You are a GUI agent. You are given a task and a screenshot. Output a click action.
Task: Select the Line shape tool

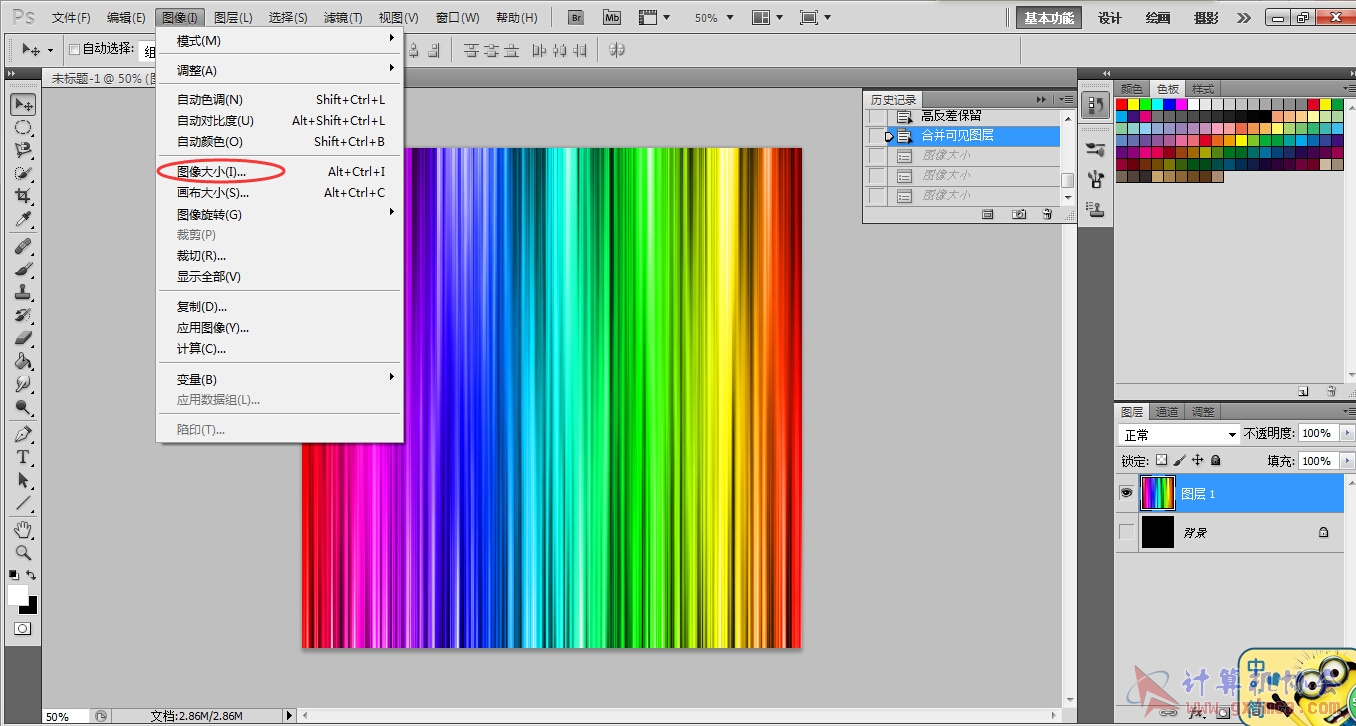tap(23, 503)
